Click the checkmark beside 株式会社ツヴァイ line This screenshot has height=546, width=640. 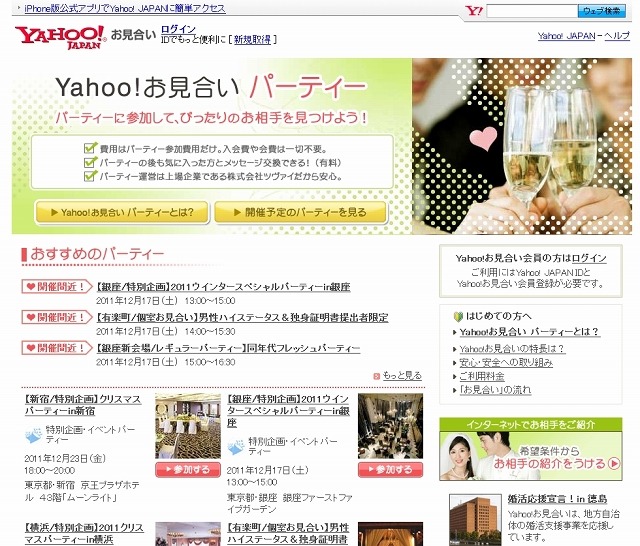90,176
